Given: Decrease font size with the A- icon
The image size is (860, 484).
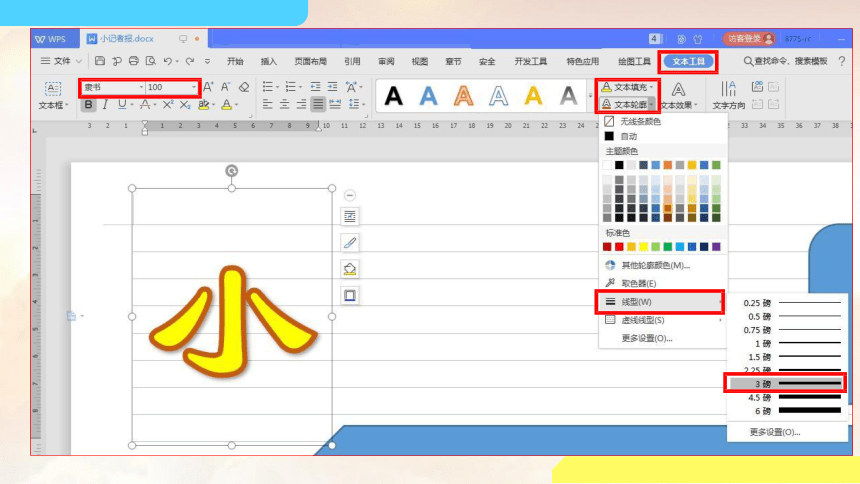Looking at the screenshot, I should 225,87.
